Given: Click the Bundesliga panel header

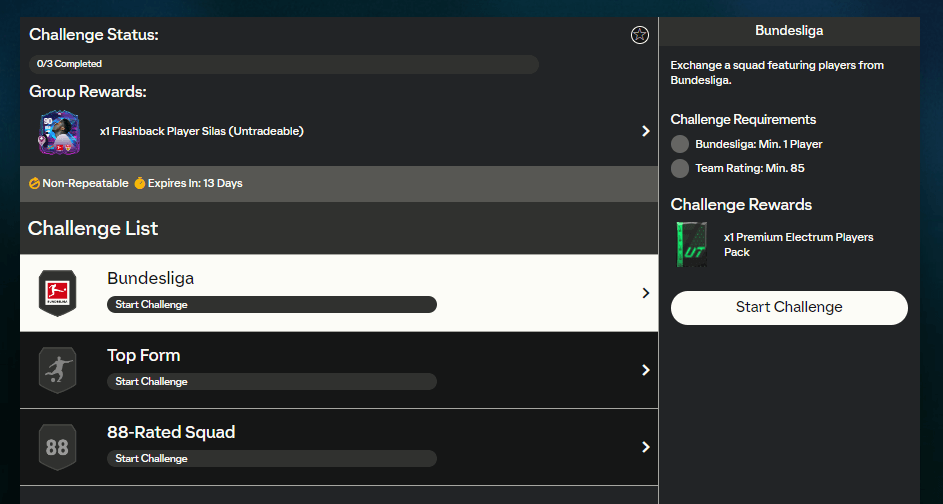Looking at the screenshot, I should click(x=789, y=31).
